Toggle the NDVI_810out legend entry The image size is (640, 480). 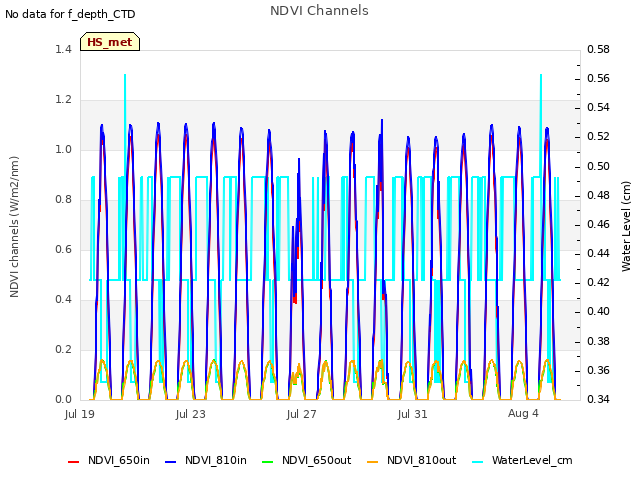pos(411,460)
